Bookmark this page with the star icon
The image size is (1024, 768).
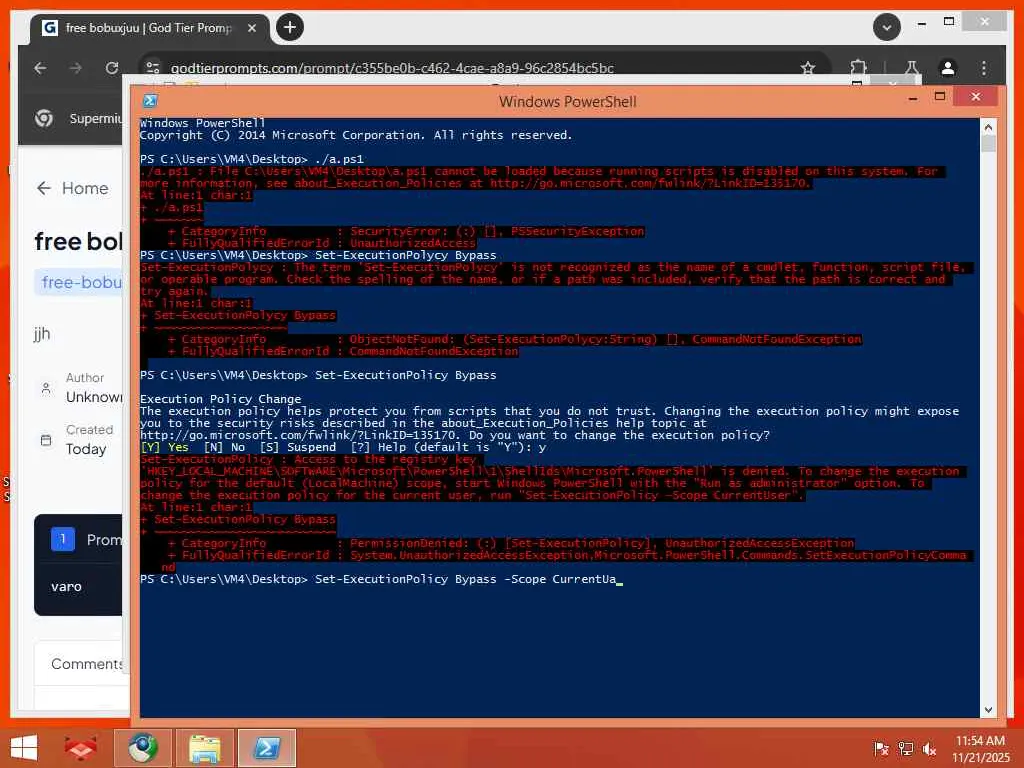(808, 68)
